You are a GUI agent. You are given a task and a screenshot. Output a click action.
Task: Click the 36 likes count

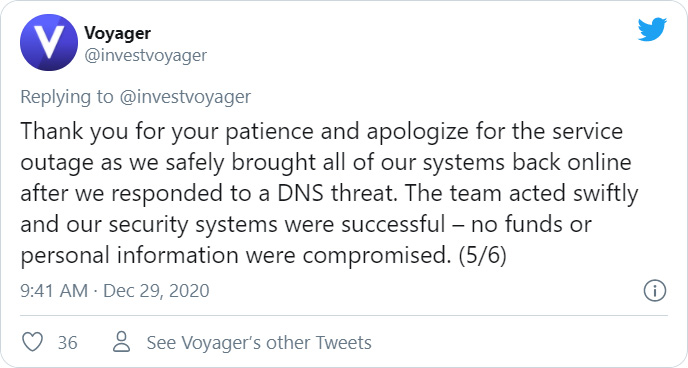[68, 343]
